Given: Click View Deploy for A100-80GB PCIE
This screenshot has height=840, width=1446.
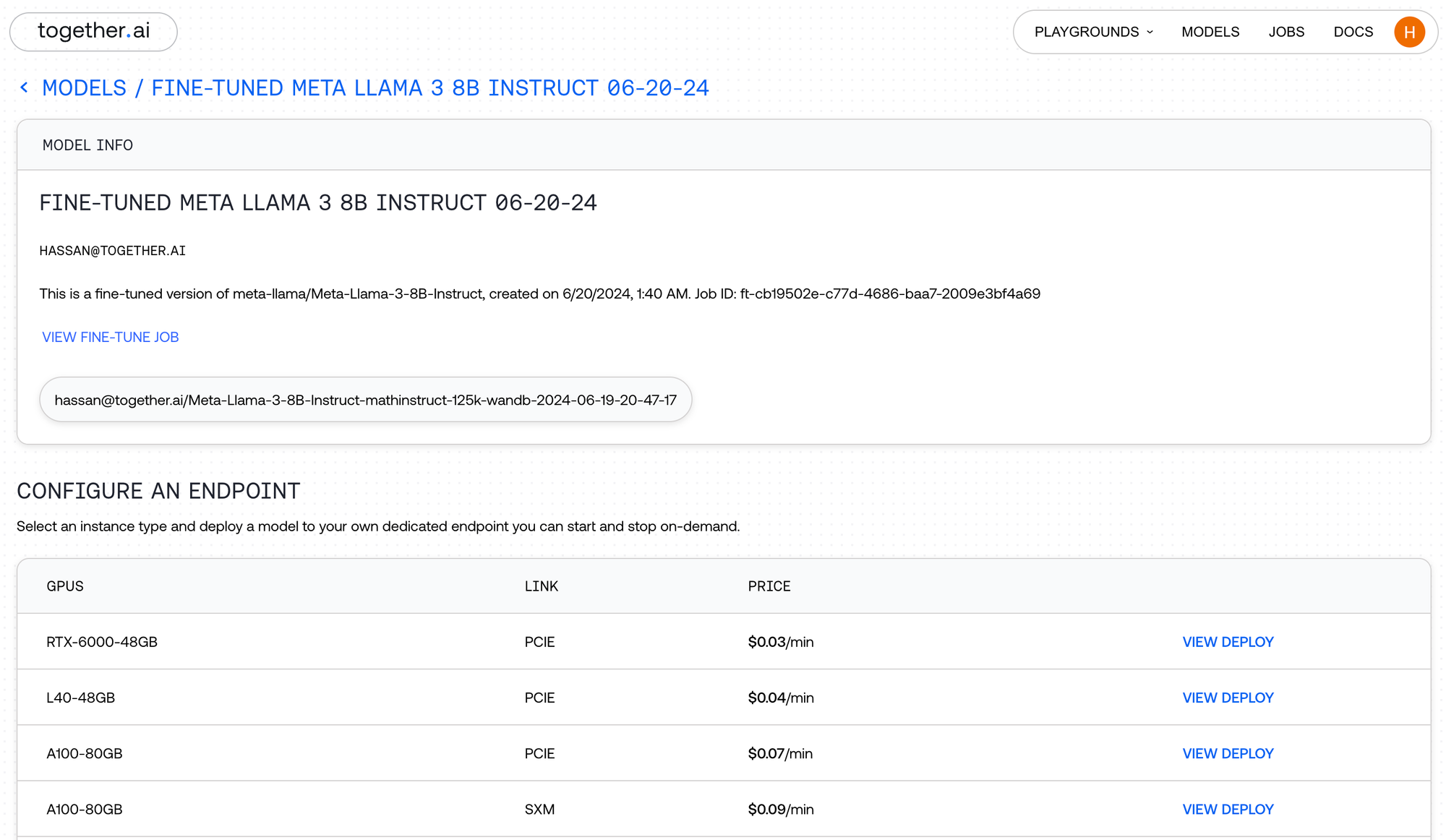Looking at the screenshot, I should pyautogui.click(x=1228, y=753).
